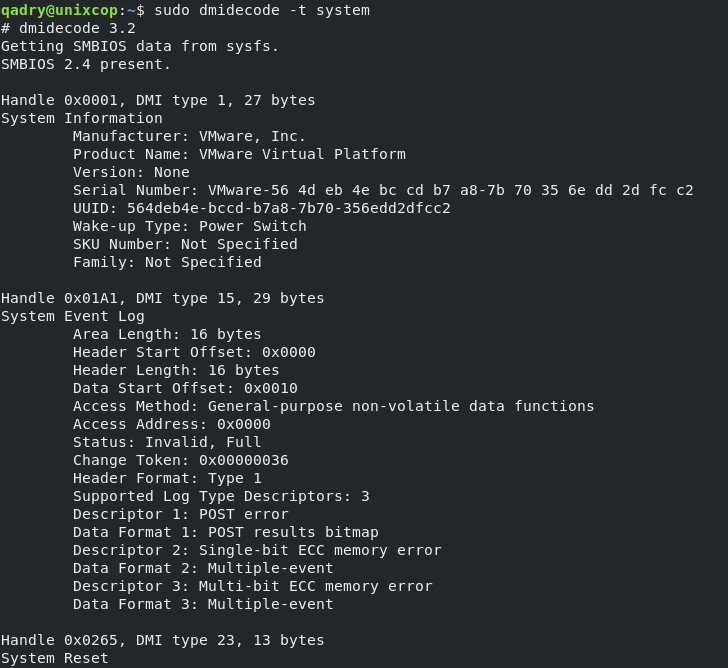Click the 'Handle 0x0265' header line

point(162,640)
